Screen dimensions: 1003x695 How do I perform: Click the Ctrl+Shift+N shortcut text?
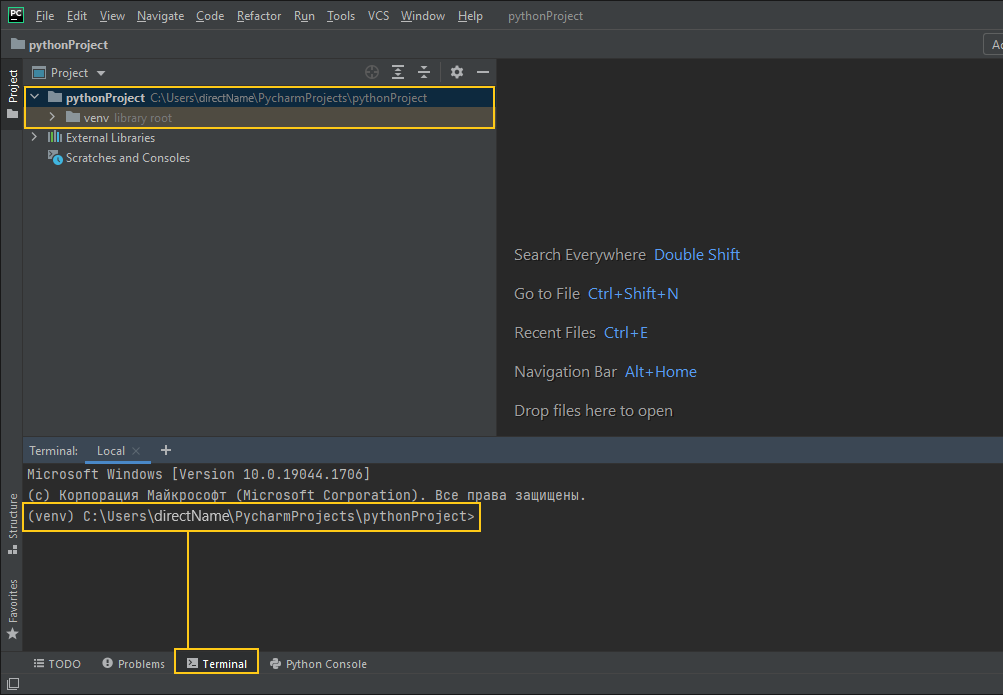click(633, 293)
